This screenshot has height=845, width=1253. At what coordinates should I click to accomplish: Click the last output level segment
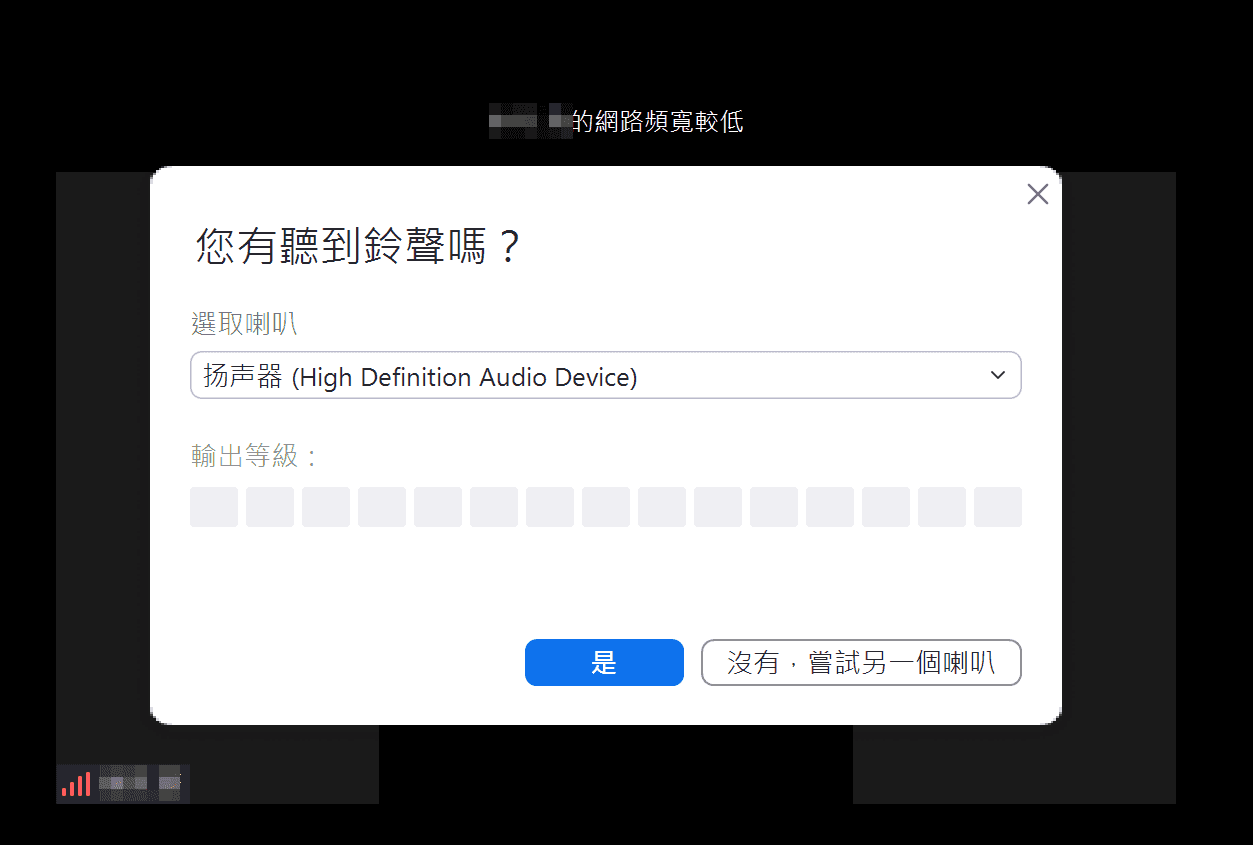pyautogui.click(x=998, y=507)
